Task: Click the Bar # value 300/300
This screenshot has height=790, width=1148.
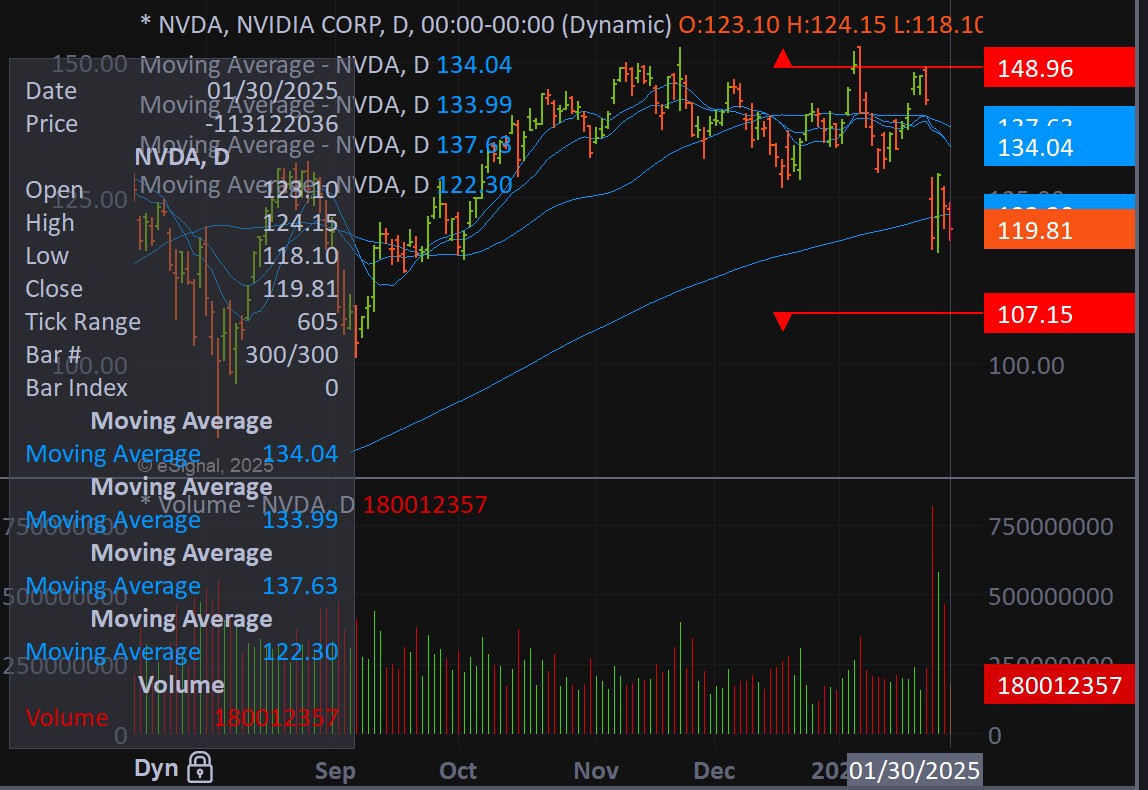Action: click(x=291, y=354)
